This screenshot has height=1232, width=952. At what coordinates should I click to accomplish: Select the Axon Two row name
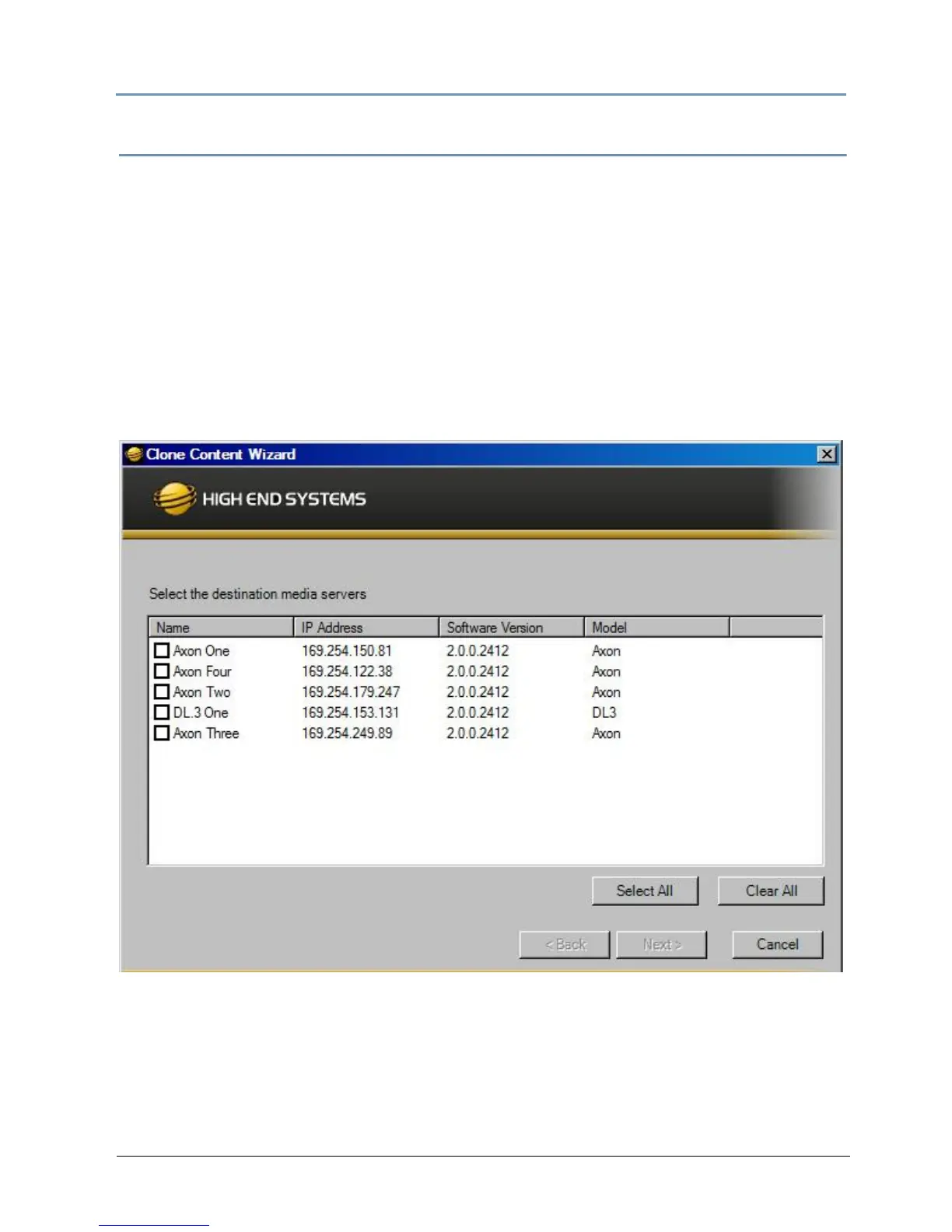[201, 692]
